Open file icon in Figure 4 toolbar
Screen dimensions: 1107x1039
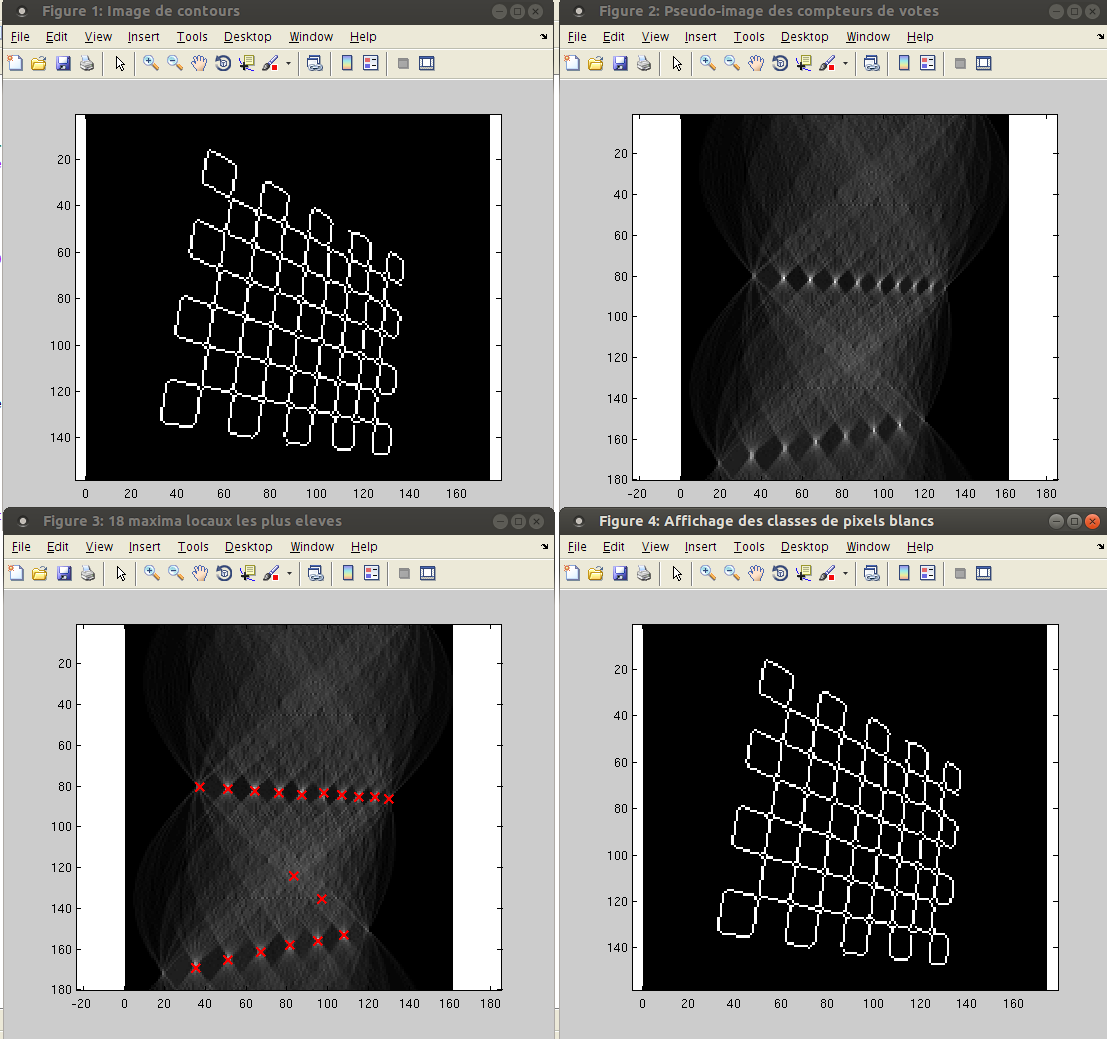(x=596, y=573)
